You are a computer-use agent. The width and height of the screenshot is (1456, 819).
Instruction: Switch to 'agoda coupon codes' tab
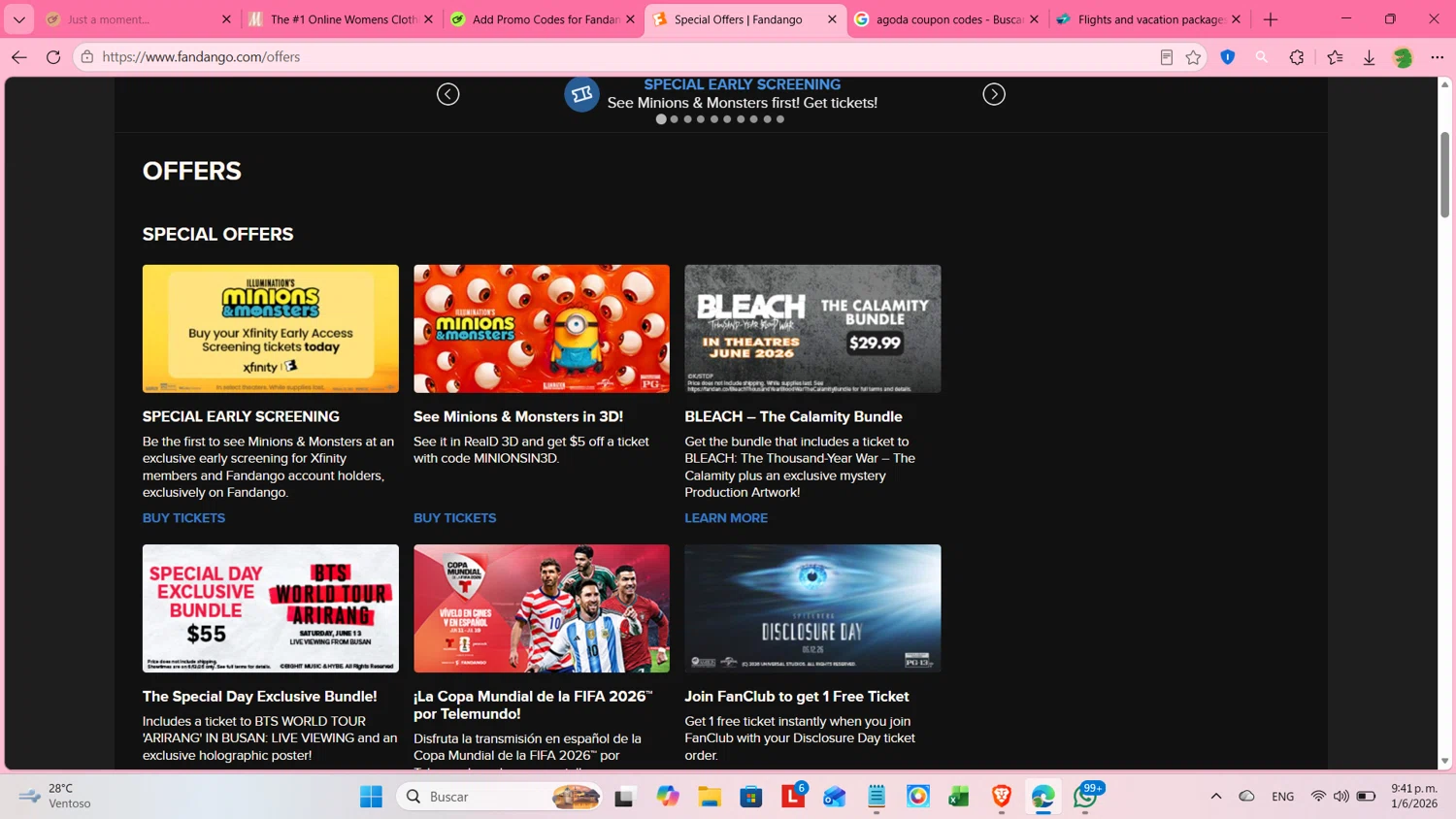(x=947, y=19)
